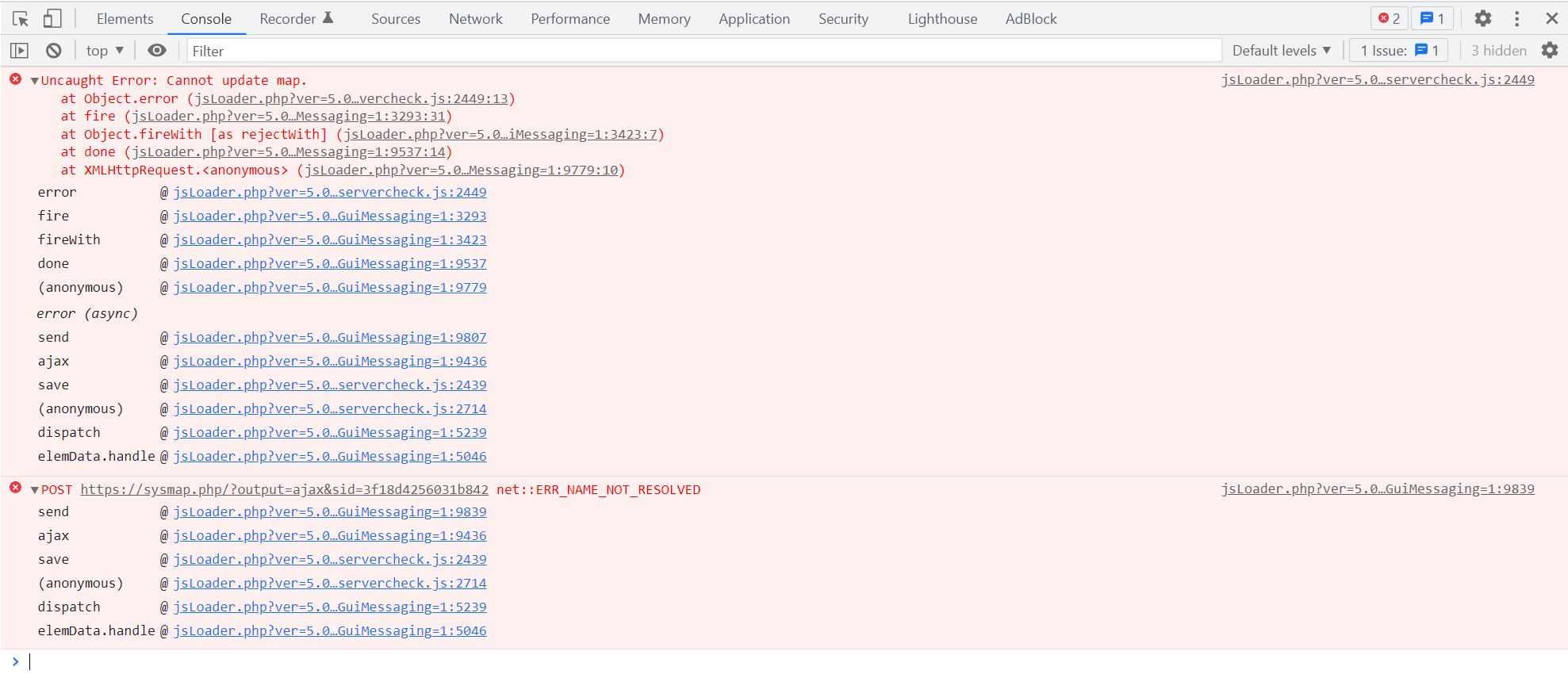Open the three-dot customize DevTools menu
Screen dimensions: 1568x678
point(1516,18)
